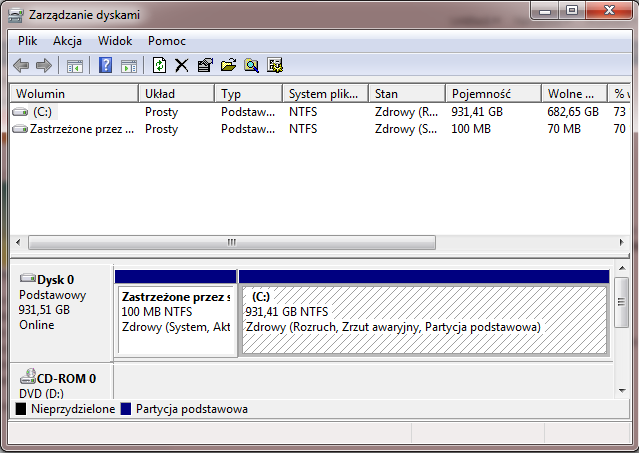
Task: Select the Dysk 0 disk label
Action: pos(61,313)
